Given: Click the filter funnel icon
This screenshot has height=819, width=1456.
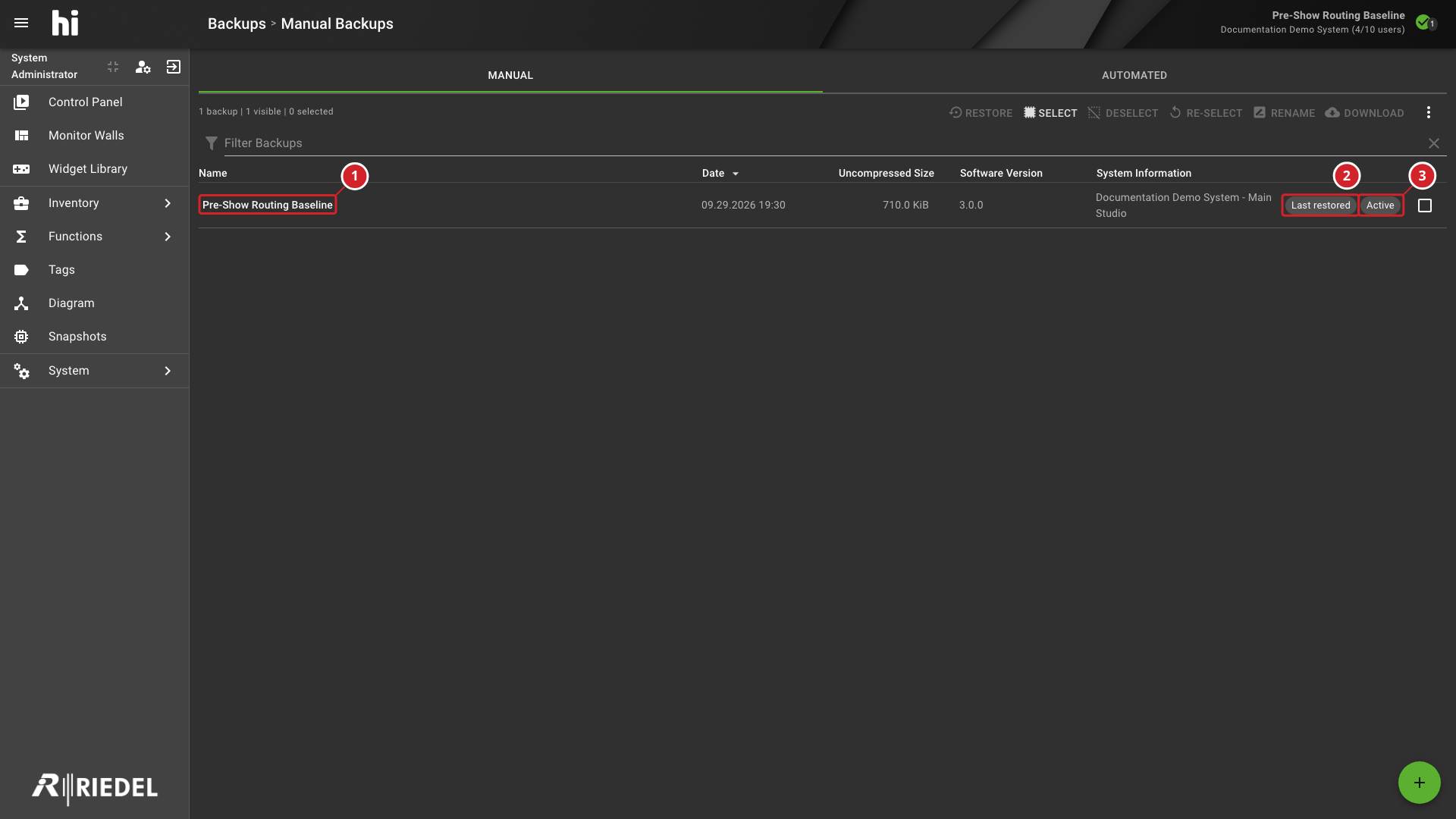Looking at the screenshot, I should [x=212, y=143].
